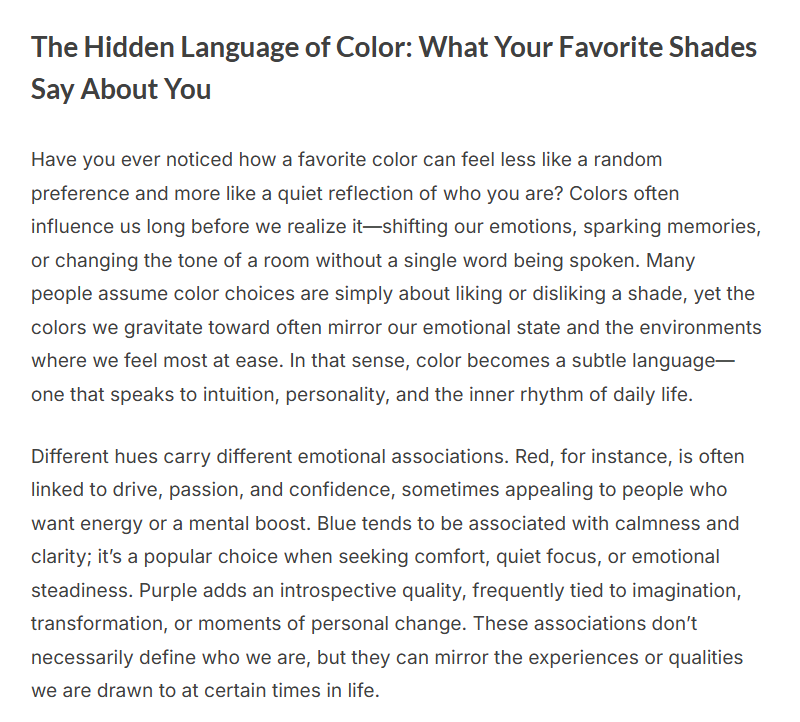Click the article title heading
800x722 pixels.
click(393, 47)
